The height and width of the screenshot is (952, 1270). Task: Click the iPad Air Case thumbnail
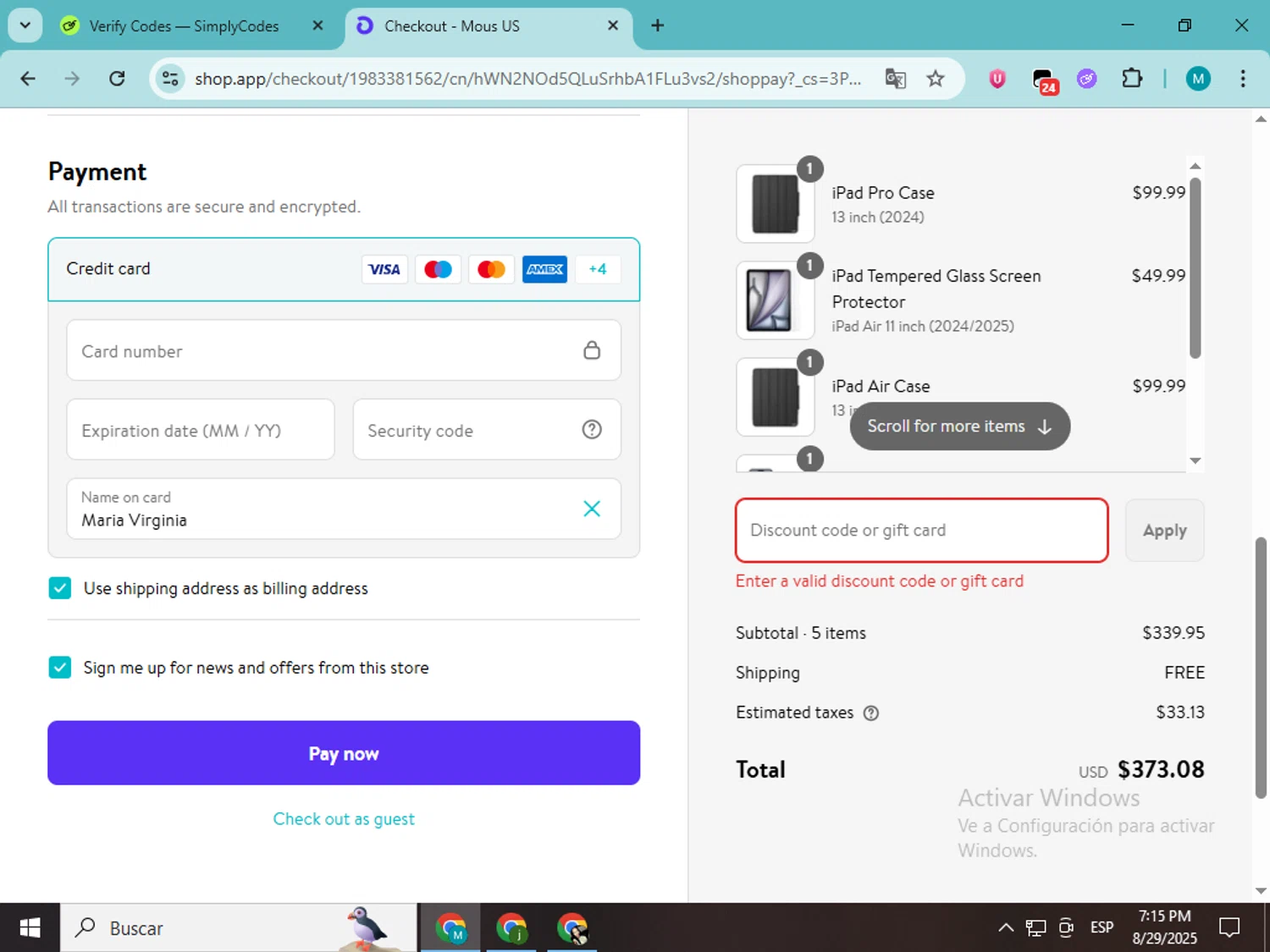tap(776, 397)
